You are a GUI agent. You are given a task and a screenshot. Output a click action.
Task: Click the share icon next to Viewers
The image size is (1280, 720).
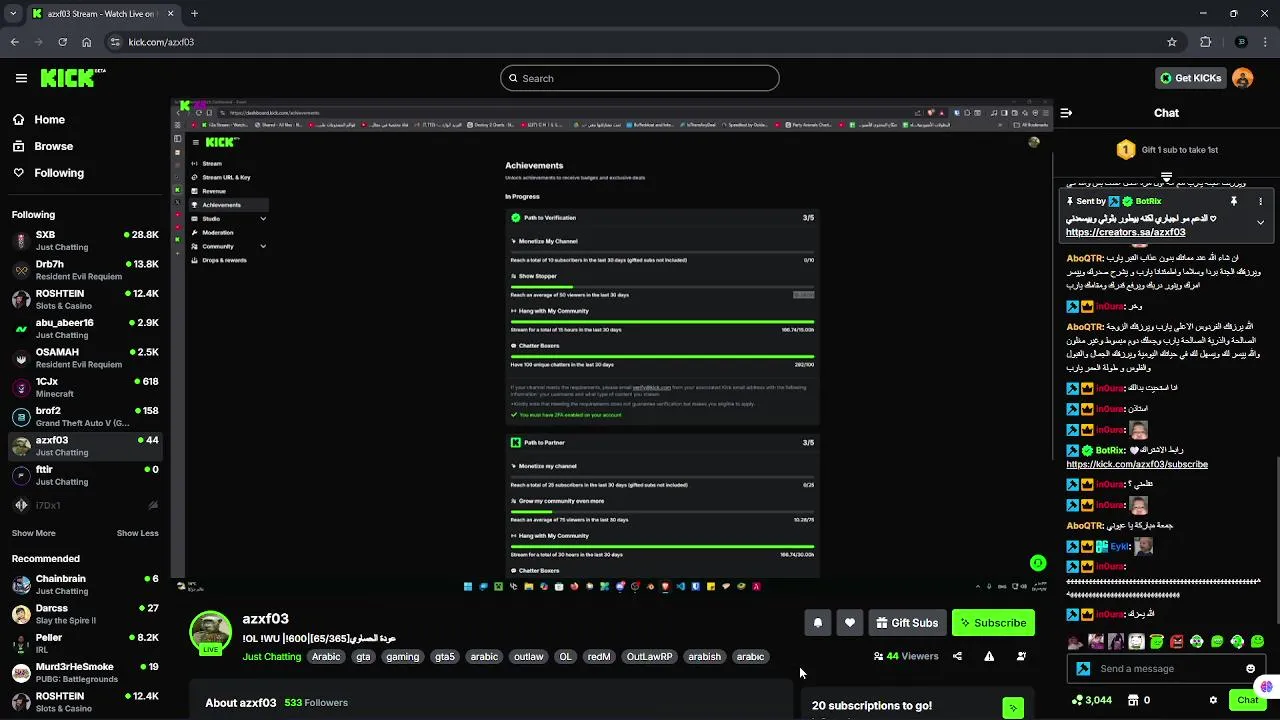click(957, 656)
